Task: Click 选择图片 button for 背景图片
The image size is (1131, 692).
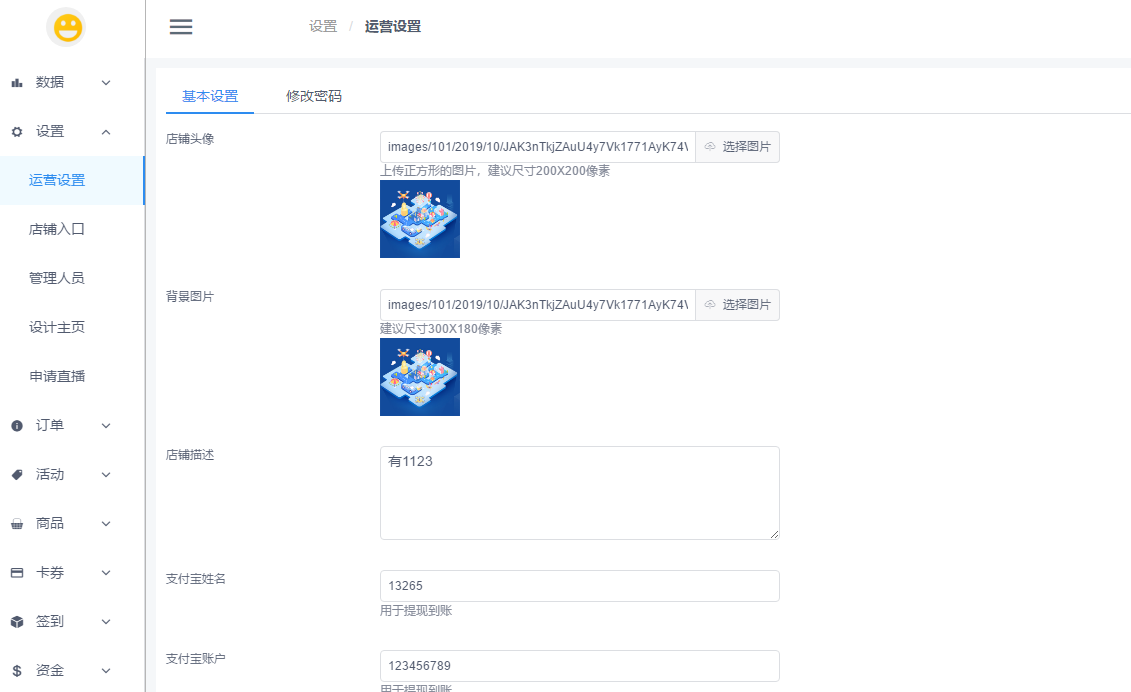Action: 737,305
